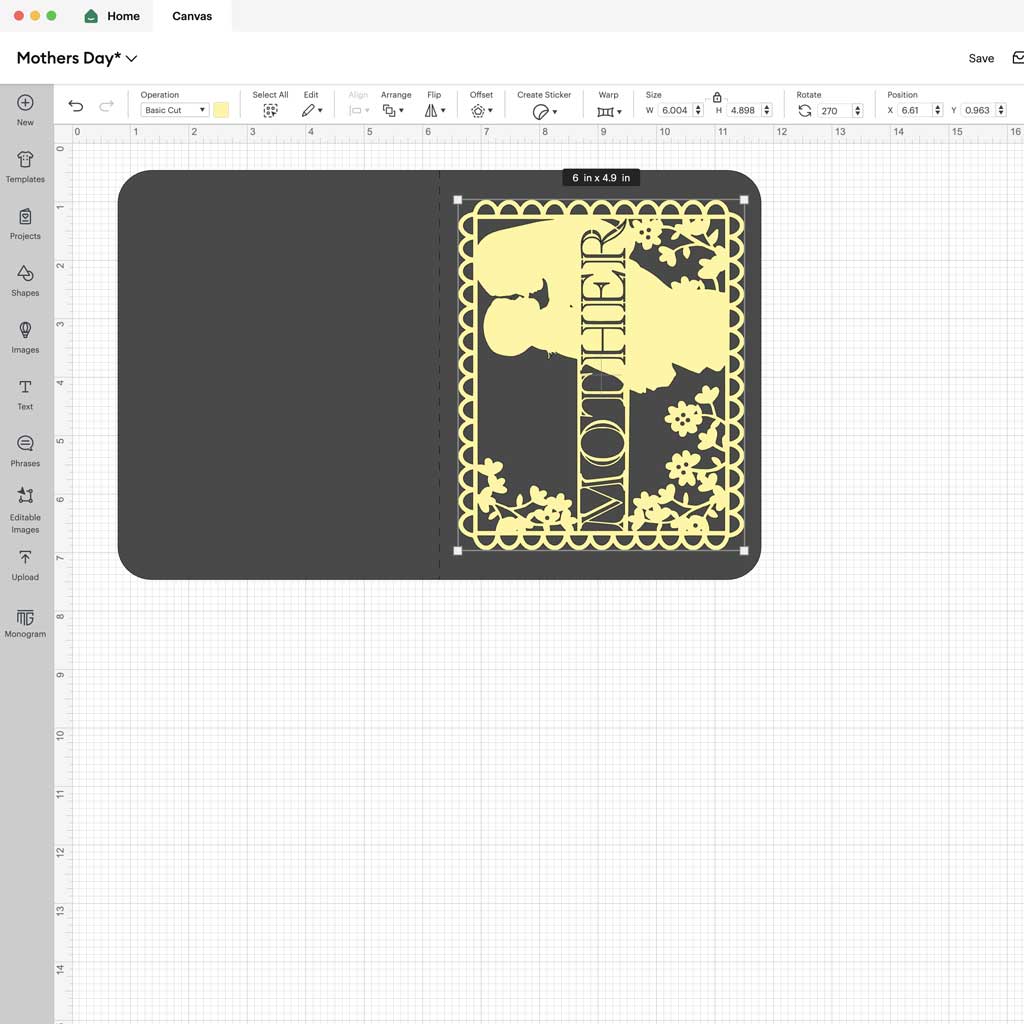Click the Upload icon
The image size is (1024, 1024).
tap(25, 557)
